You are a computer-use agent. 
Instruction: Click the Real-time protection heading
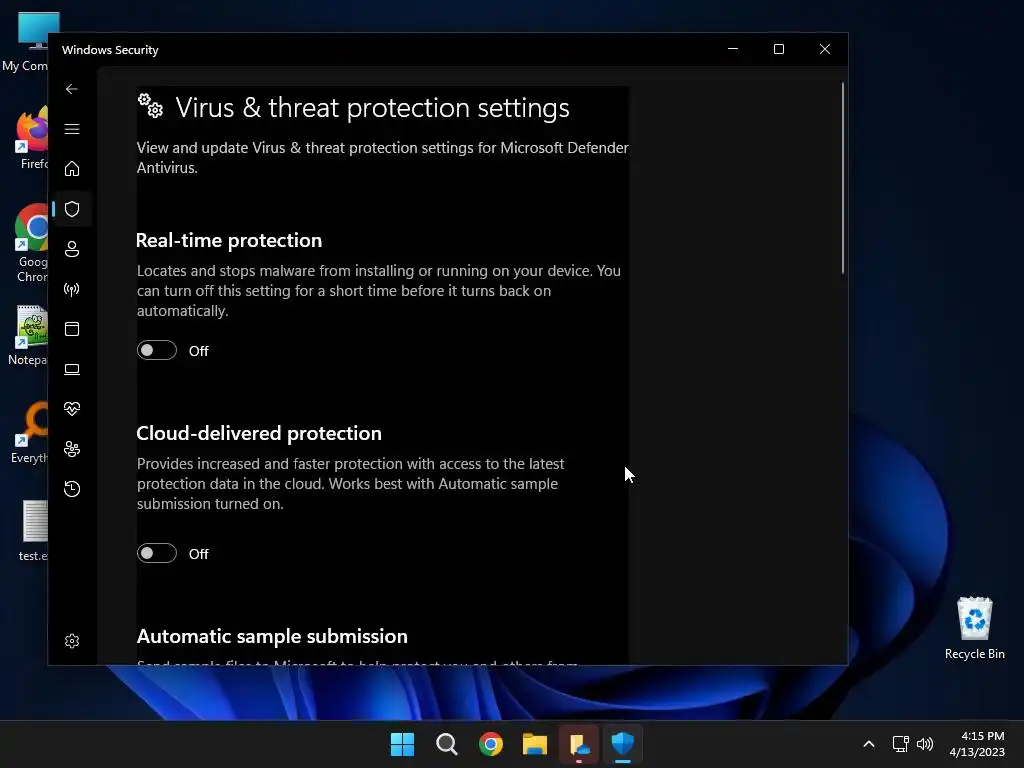pyautogui.click(x=229, y=240)
